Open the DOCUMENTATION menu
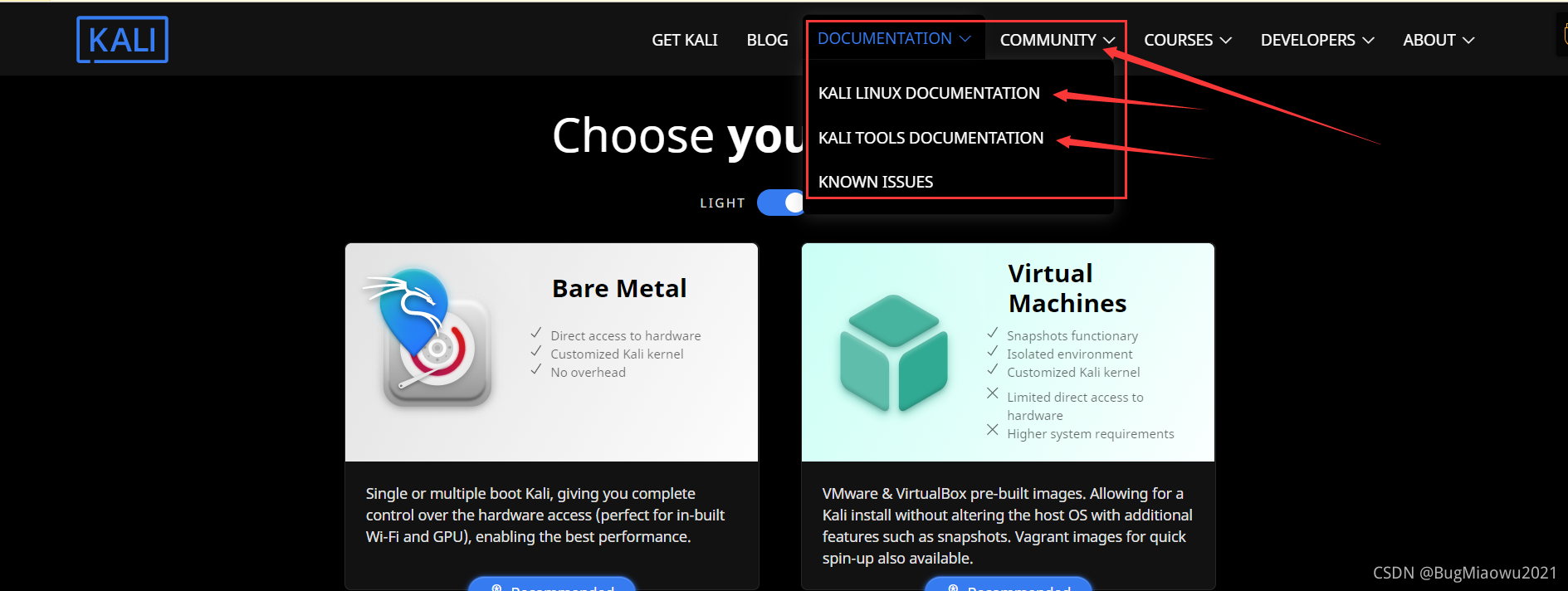 tap(894, 39)
